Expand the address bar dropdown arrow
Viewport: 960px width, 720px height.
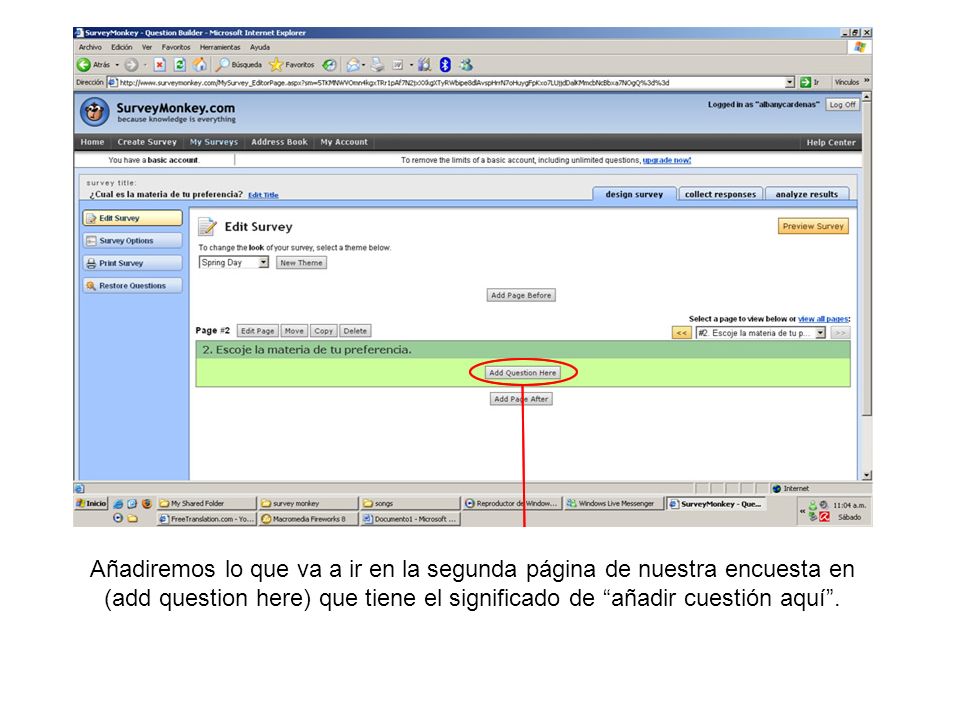point(790,82)
